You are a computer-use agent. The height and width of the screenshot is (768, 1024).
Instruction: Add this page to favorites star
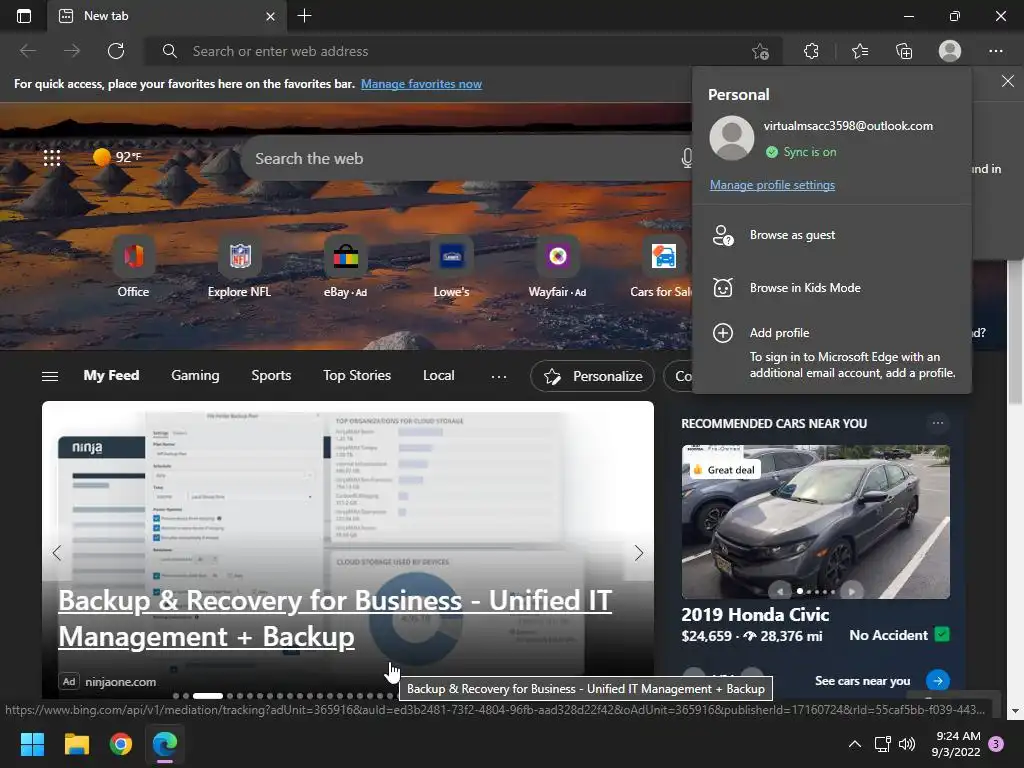pyautogui.click(x=760, y=52)
